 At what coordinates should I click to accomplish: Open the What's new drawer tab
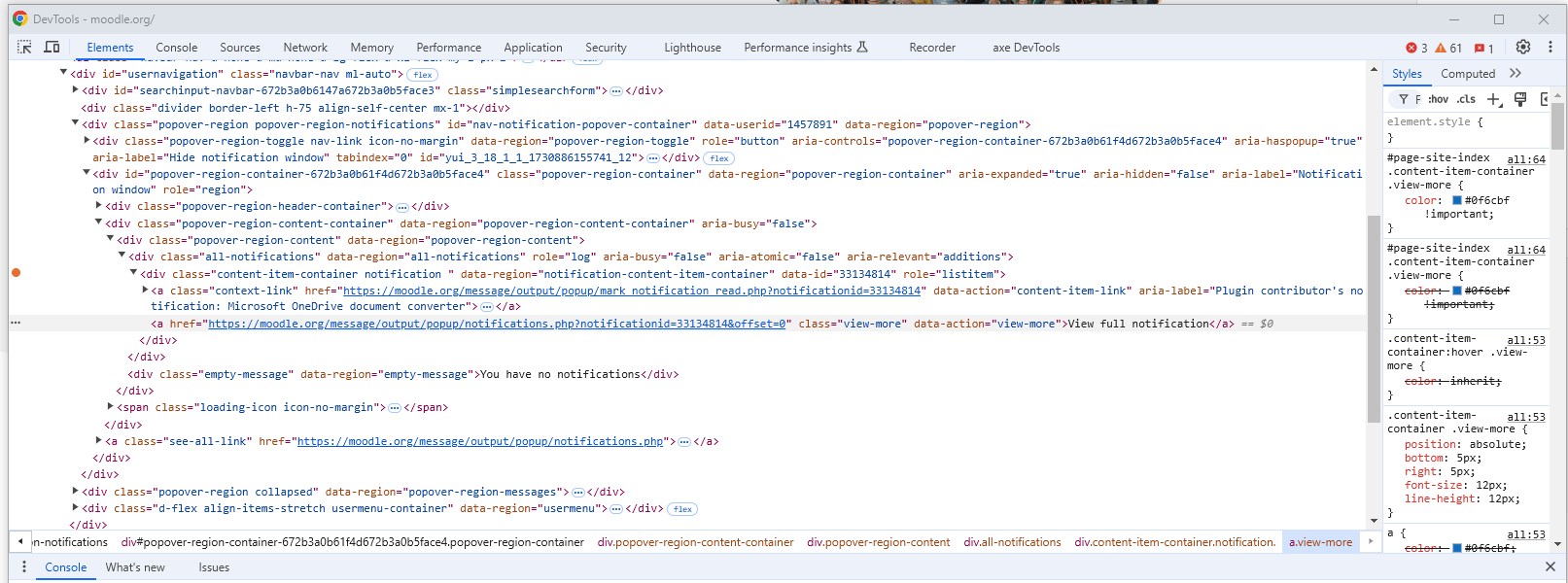135,567
